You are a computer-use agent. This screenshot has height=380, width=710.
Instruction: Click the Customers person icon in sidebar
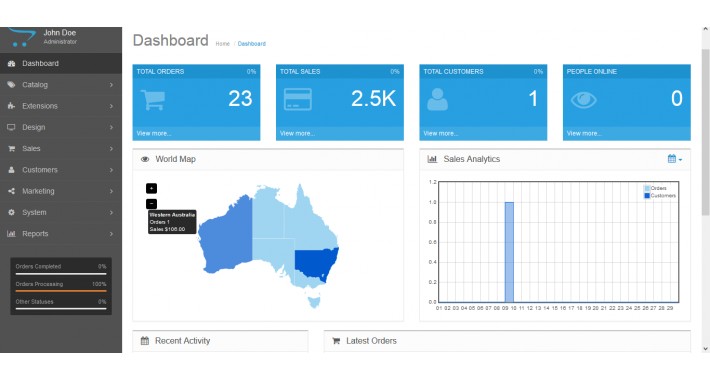point(11,170)
